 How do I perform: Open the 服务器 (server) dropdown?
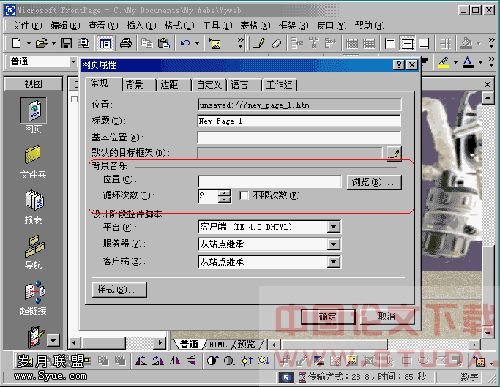(333, 244)
